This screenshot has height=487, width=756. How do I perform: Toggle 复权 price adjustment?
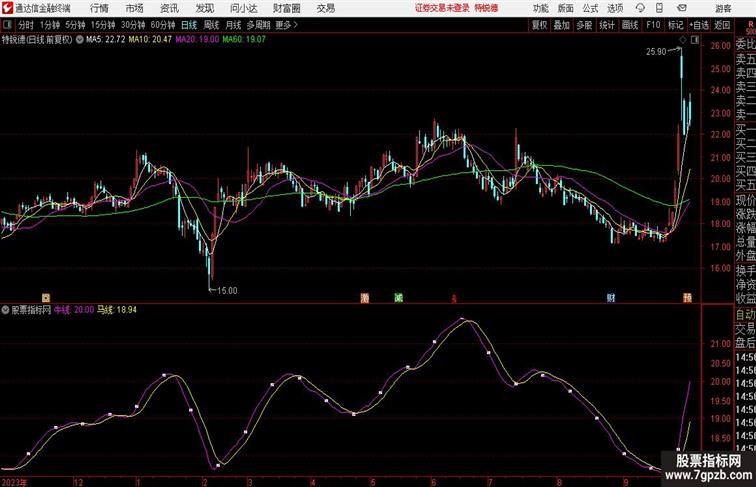pyautogui.click(x=540, y=25)
